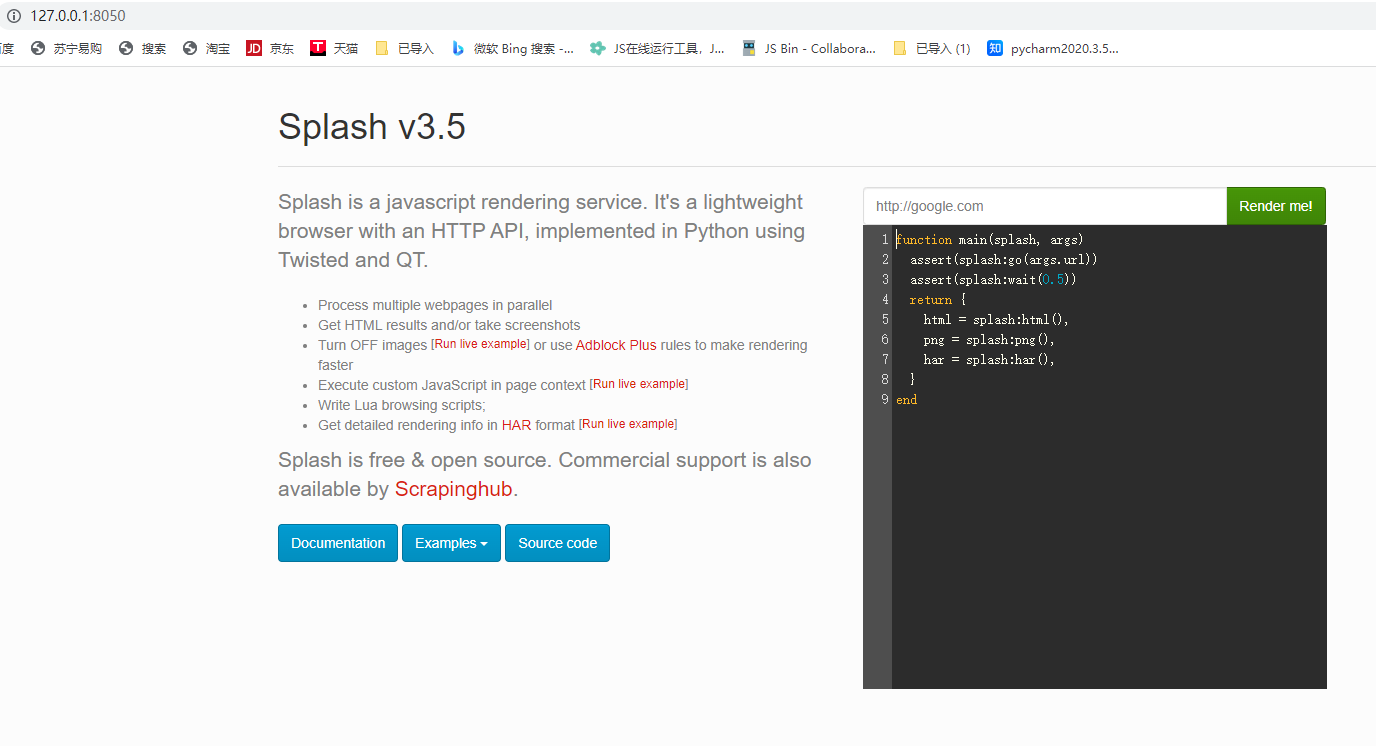1376x746 pixels.
Task: Open the 天猫 bookmark
Action: click(334, 48)
